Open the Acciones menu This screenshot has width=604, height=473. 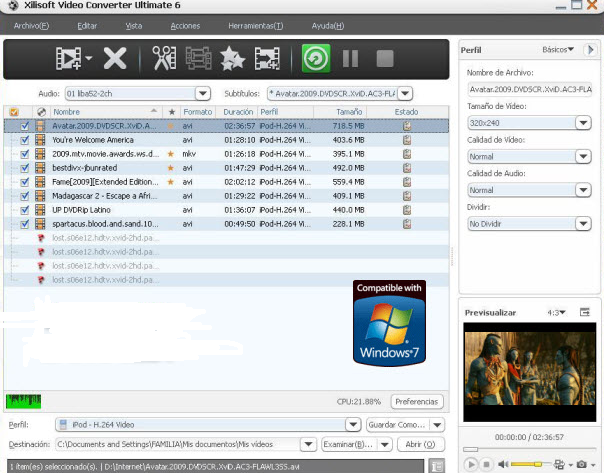coord(185,26)
